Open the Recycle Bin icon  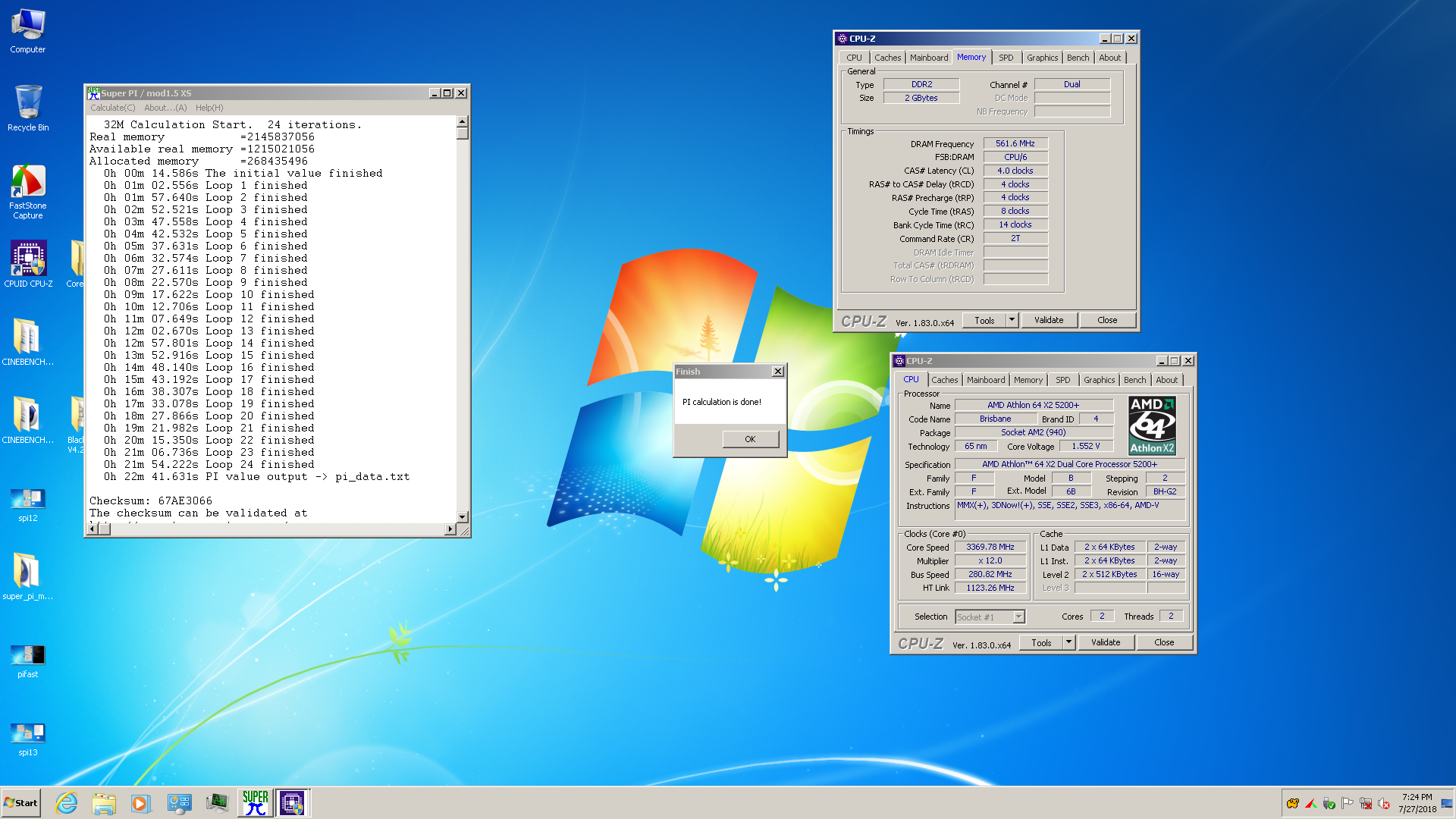[x=28, y=108]
